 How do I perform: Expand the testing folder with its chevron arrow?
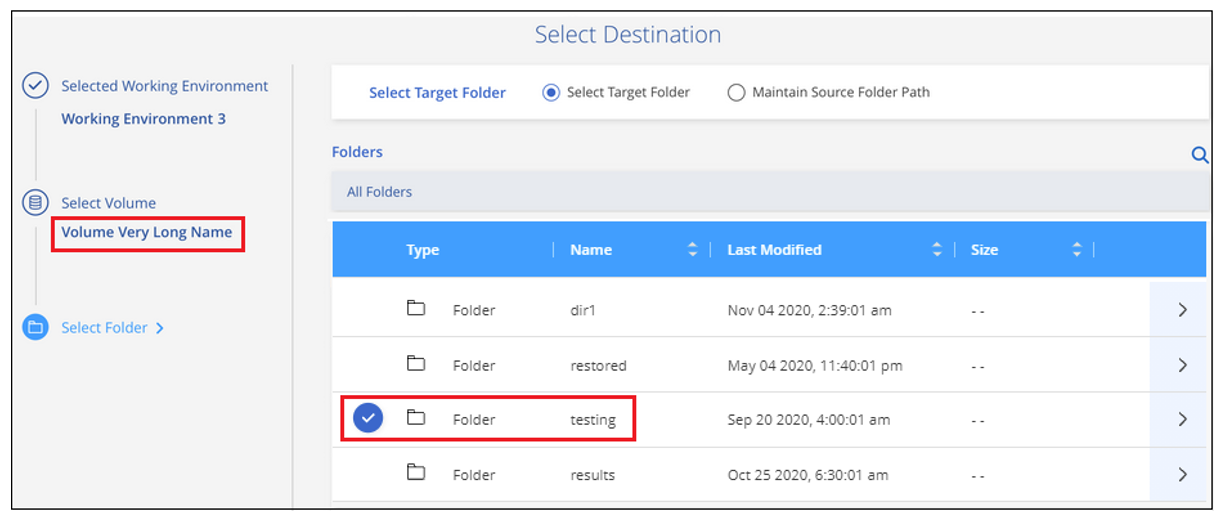pyautogui.click(x=1183, y=419)
